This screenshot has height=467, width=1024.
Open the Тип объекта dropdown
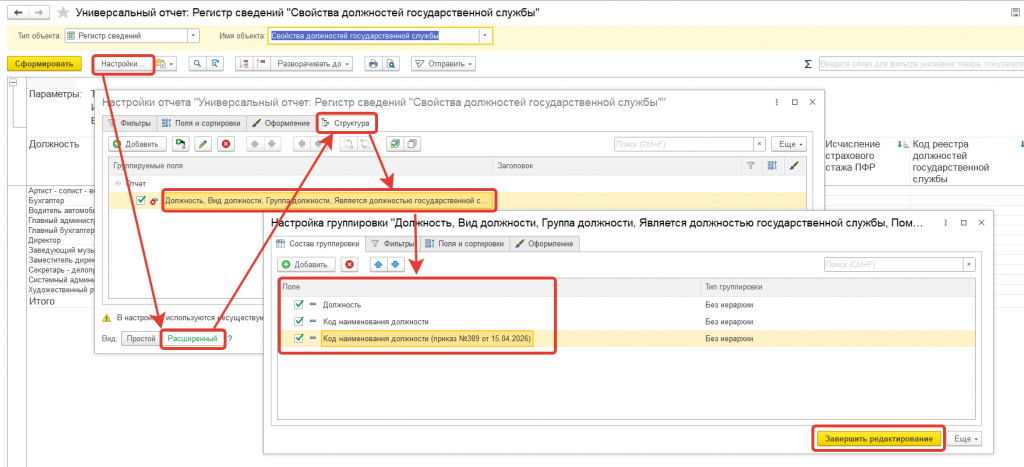[193, 36]
